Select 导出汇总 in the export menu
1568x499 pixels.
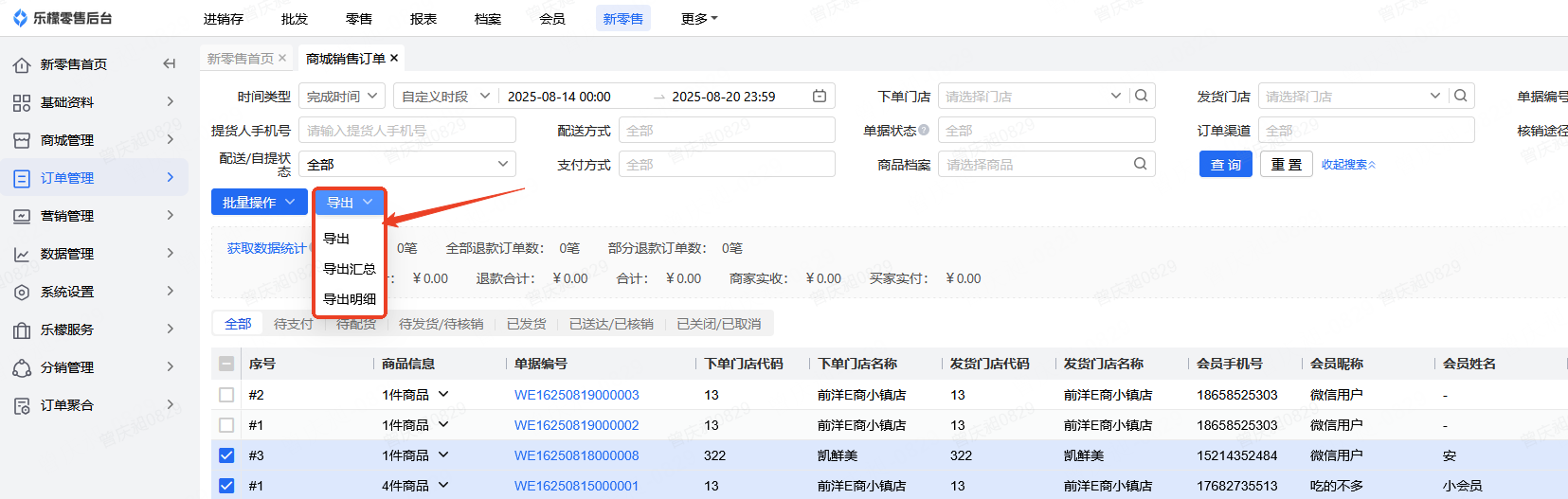pyautogui.click(x=350, y=269)
